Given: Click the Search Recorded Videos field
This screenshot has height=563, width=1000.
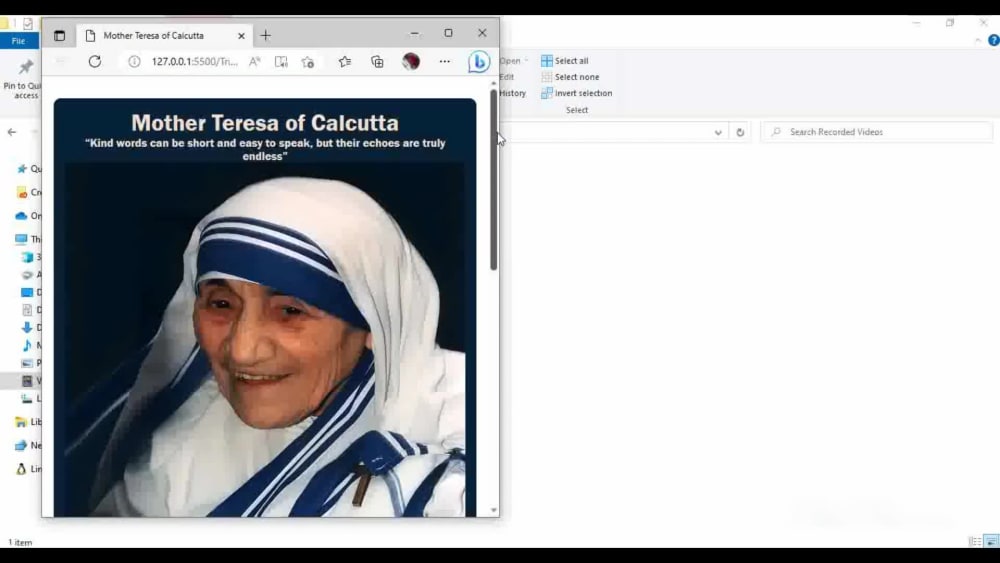Looking at the screenshot, I should [878, 132].
